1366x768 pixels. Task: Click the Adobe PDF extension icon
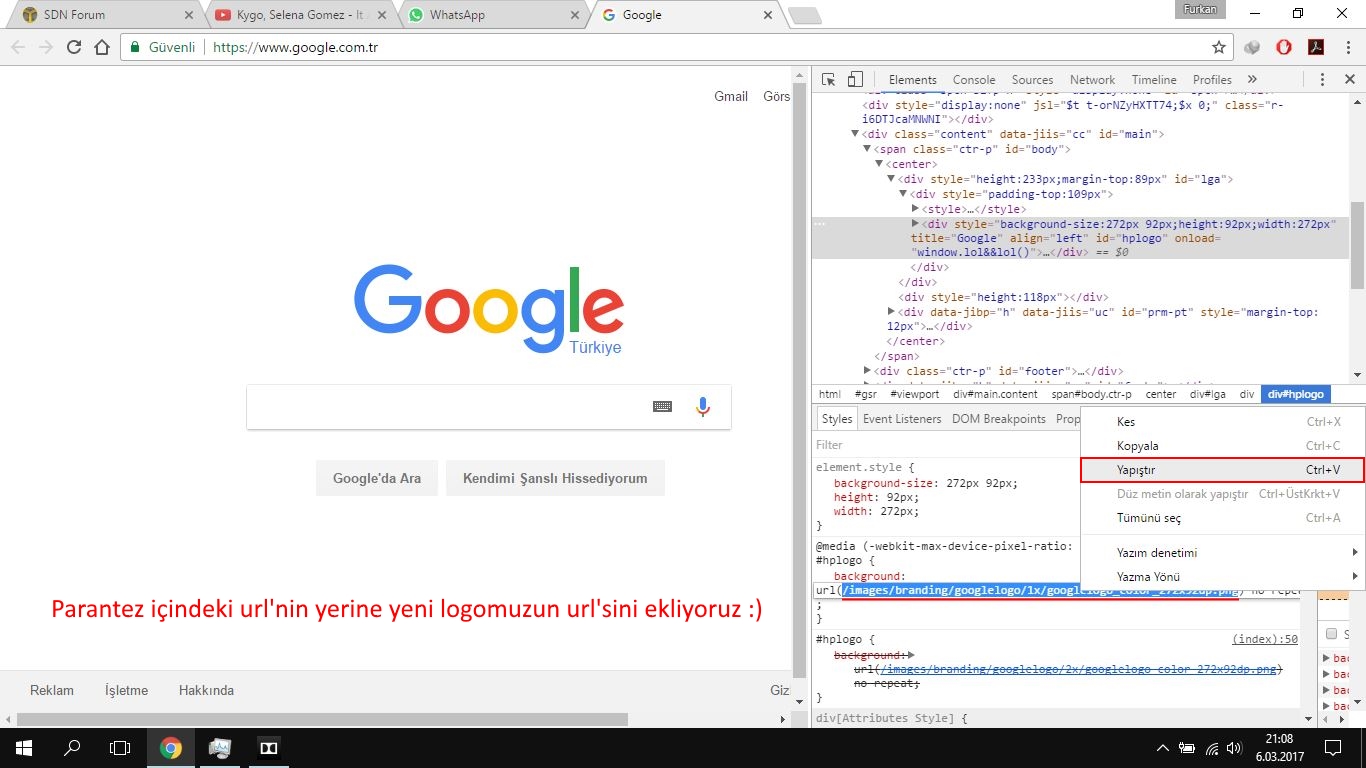(x=1317, y=47)
